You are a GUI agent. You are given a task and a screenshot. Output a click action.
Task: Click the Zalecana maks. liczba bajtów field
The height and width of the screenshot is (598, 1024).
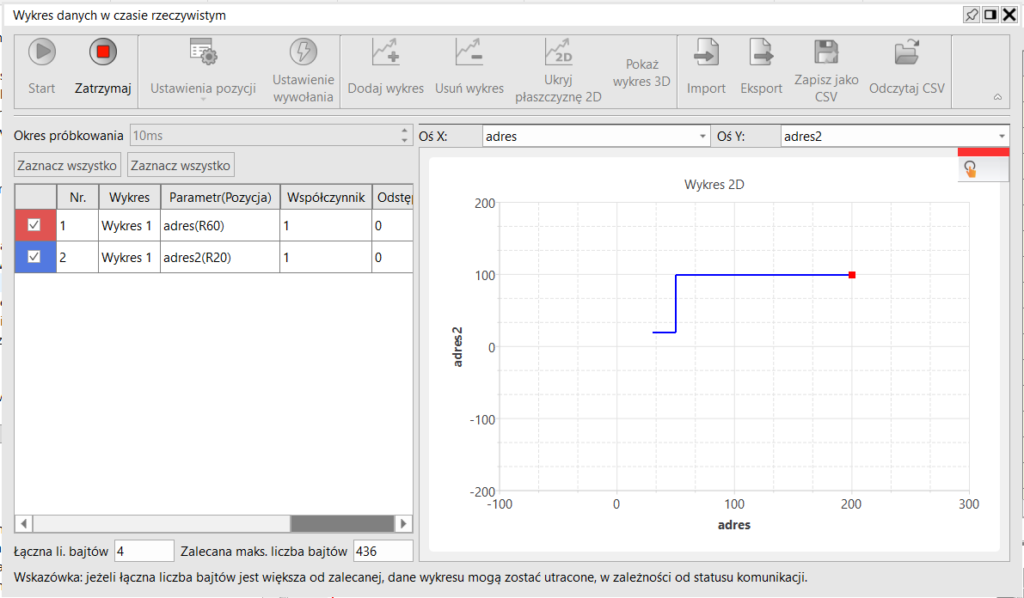tap(383, 551)
